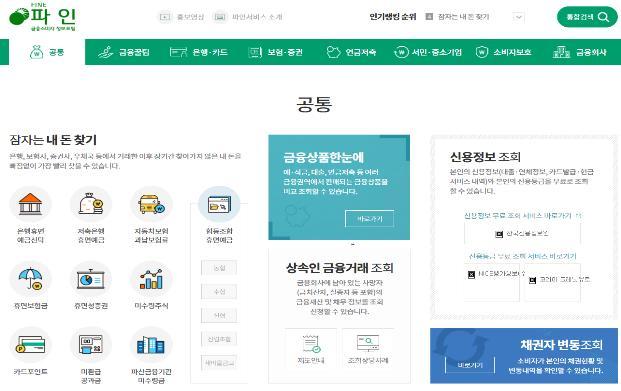Open 자동차보험 과납보험금 car icon
Screen dimensions: 621x391
pos(151,204)
